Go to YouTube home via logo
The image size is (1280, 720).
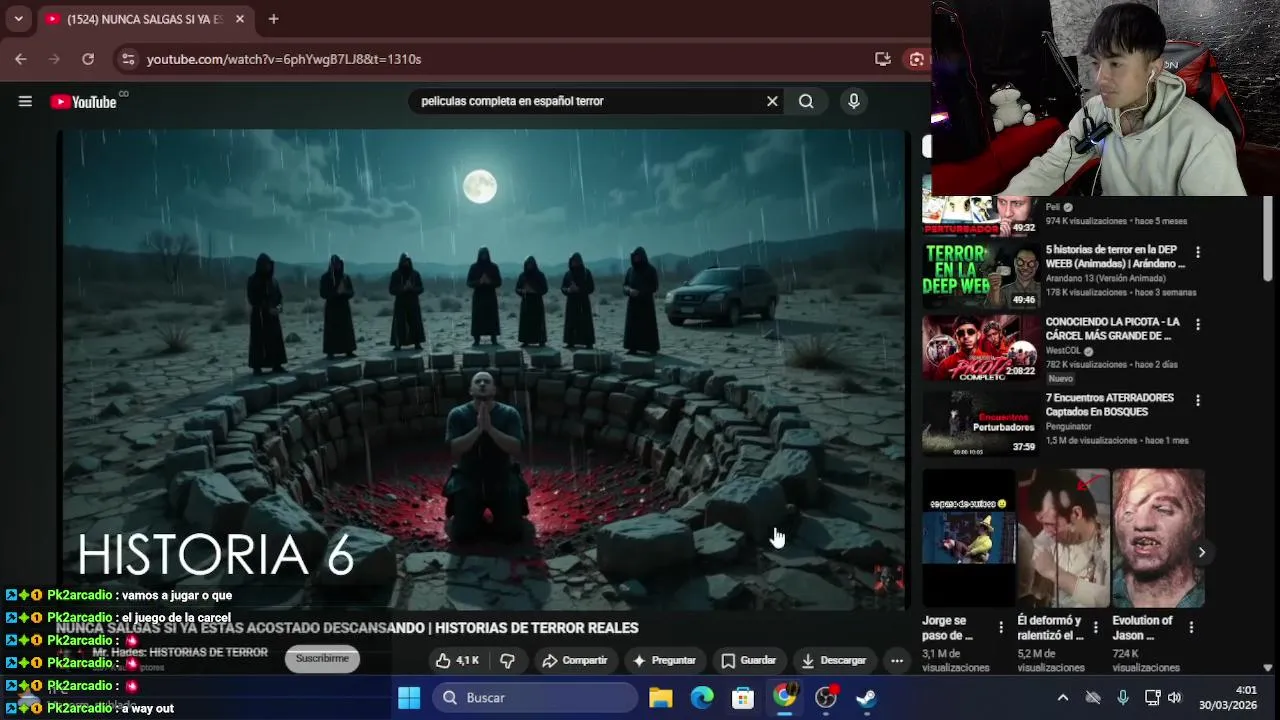[x=84, y=101]
